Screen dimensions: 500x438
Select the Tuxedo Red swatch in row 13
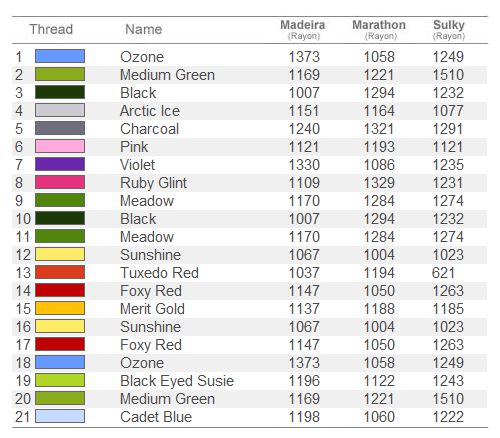pyautogui.click(x=60, y=272)
